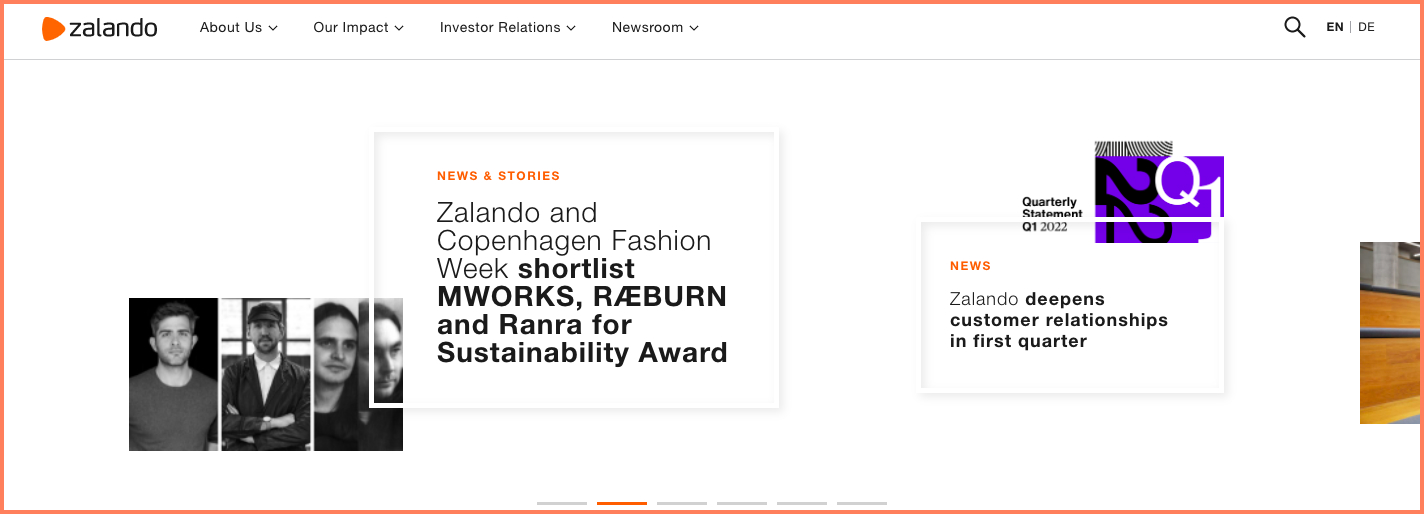
Task: Switch language to EN
Action: (1335, 27)
